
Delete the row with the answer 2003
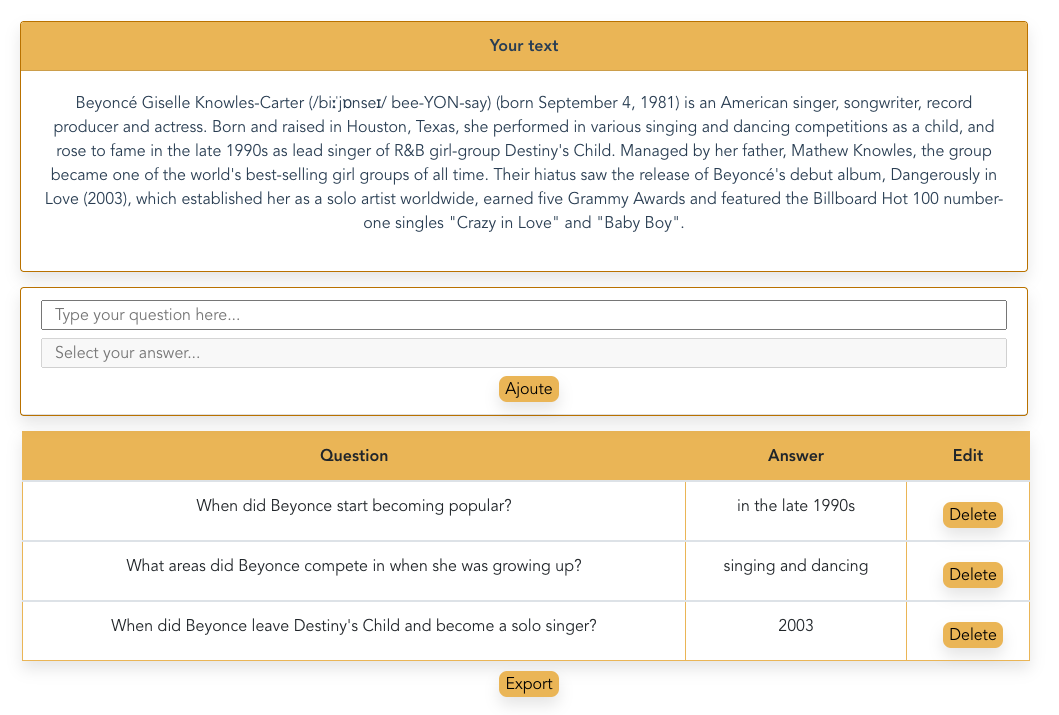973,635
